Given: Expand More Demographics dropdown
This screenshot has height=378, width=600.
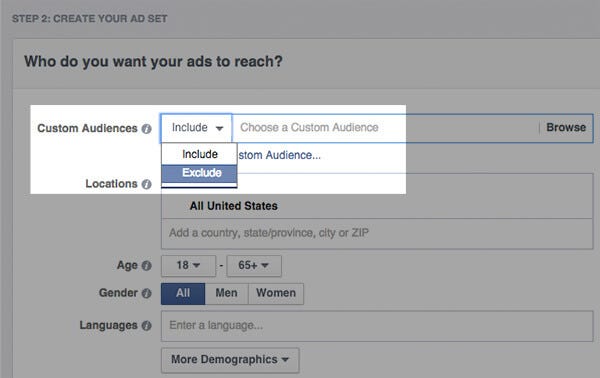Looking at the screenshot, I should (x=230, y=360).
